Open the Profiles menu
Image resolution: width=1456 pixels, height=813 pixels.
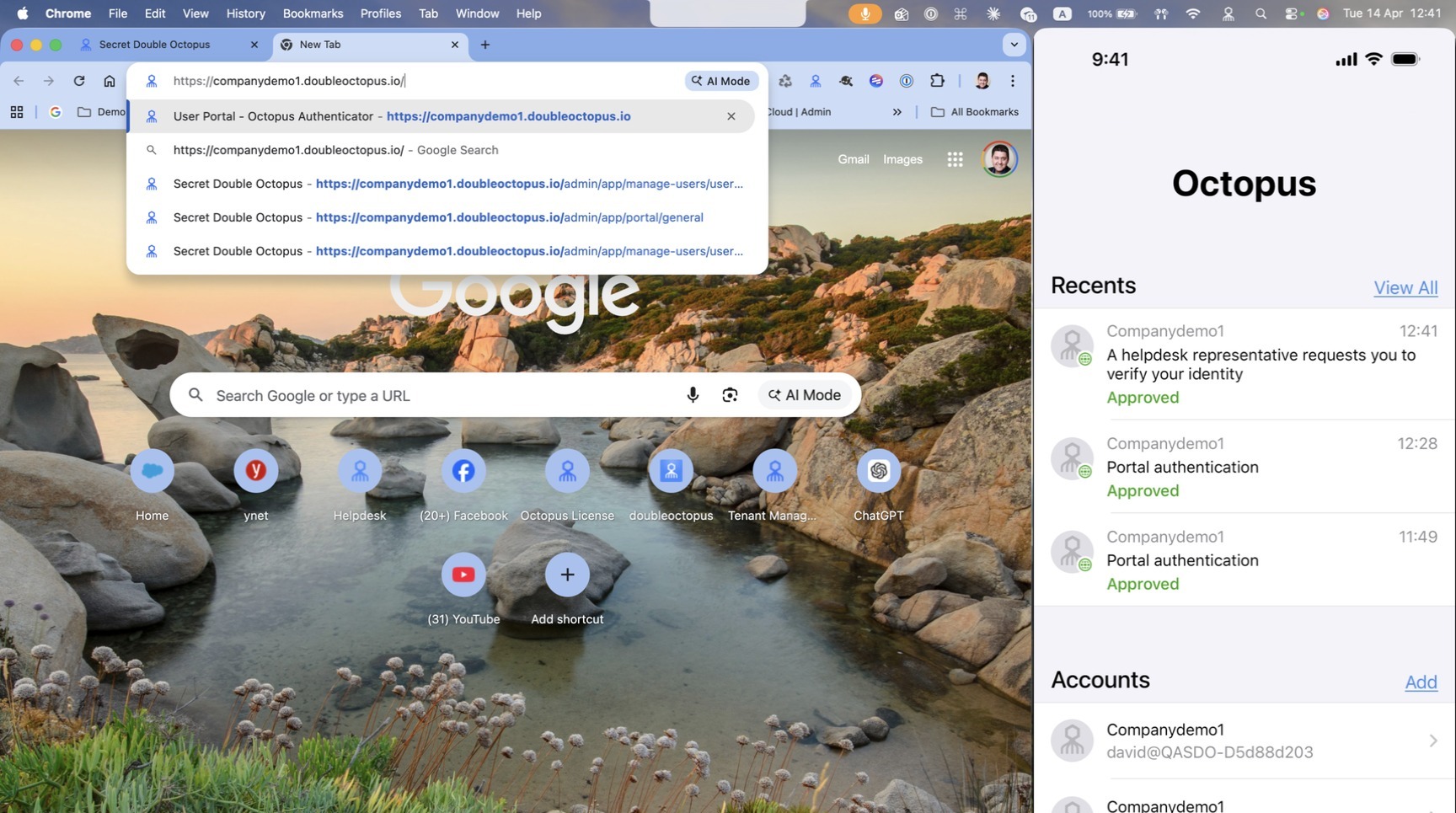click(x=380, y=13)
